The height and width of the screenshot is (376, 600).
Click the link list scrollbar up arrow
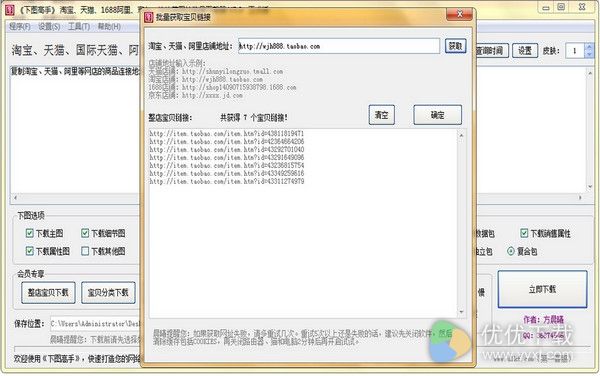(x=461, y=135)
